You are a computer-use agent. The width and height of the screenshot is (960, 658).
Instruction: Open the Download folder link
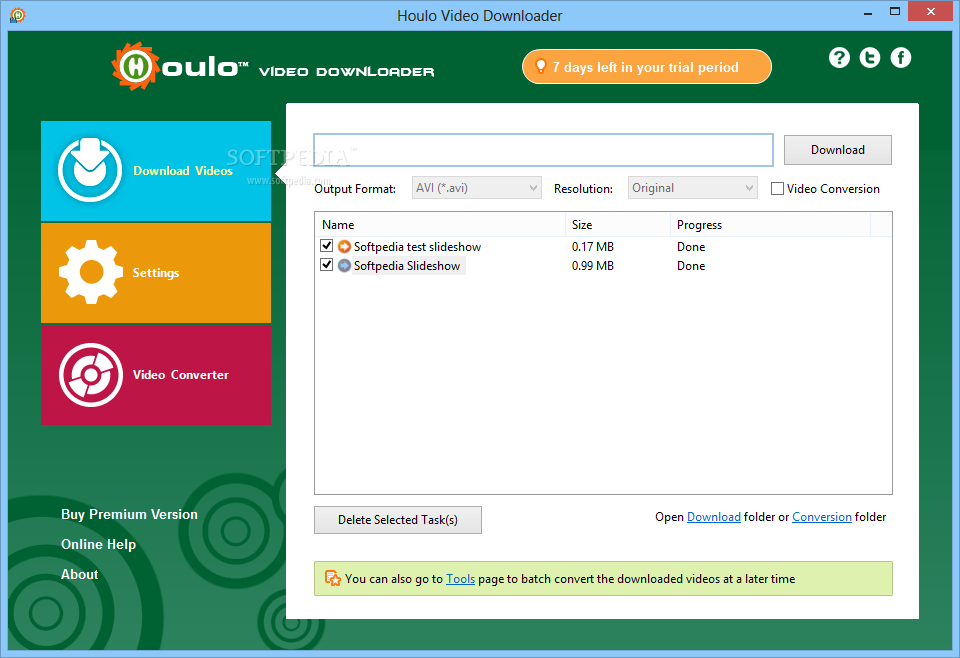(714, 517)
